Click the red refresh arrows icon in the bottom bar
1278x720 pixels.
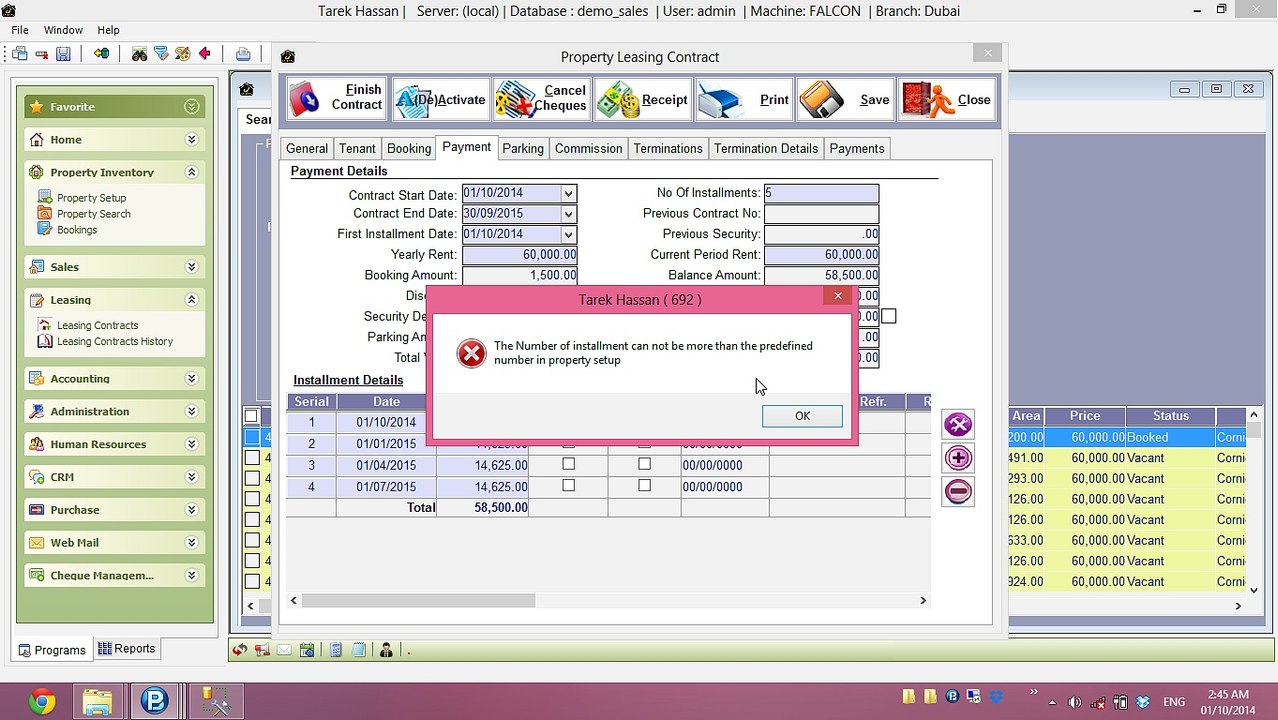[x=240, y=650]
